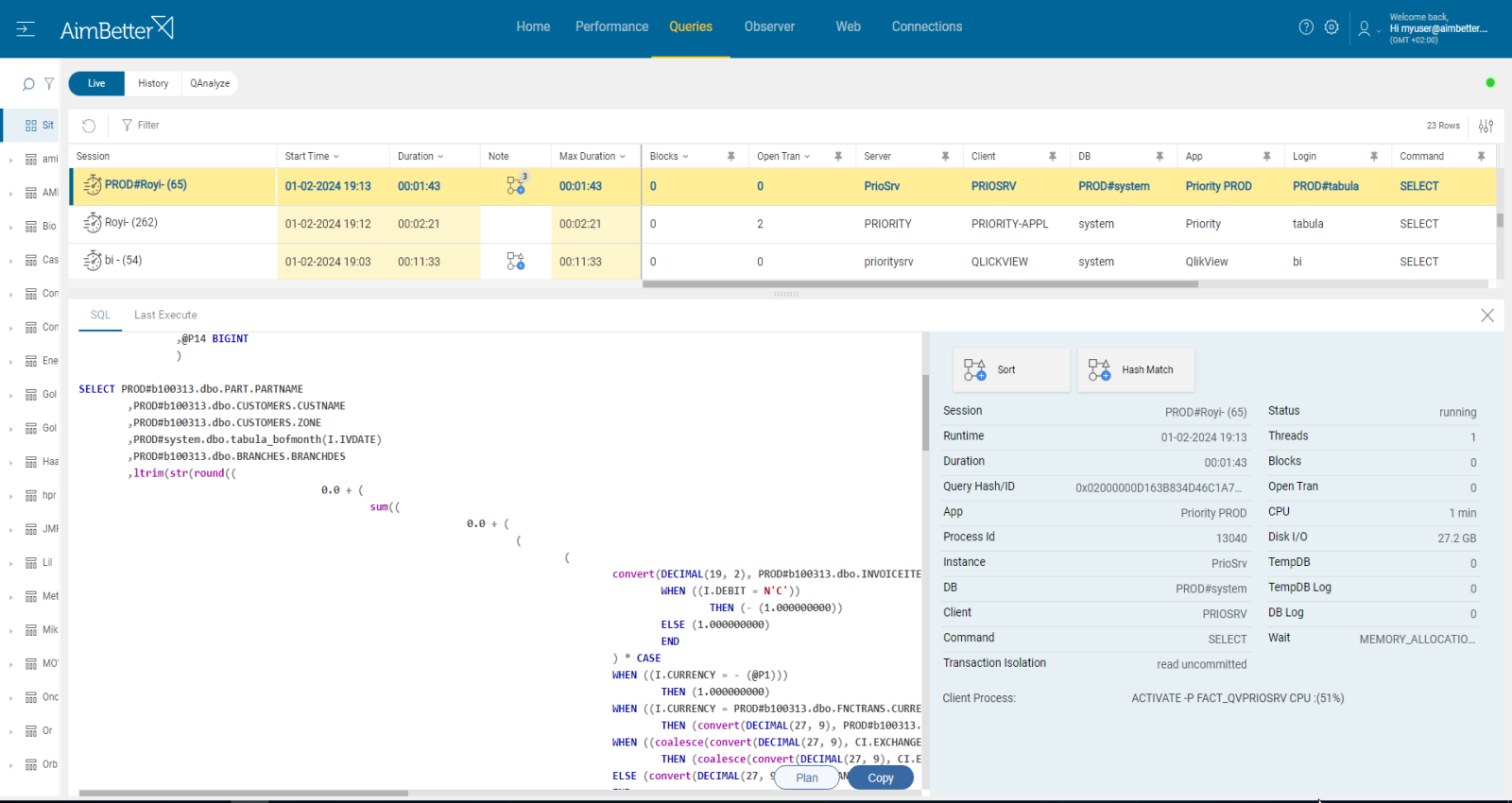Switch to the Last Execute tab

pos(165,316)
